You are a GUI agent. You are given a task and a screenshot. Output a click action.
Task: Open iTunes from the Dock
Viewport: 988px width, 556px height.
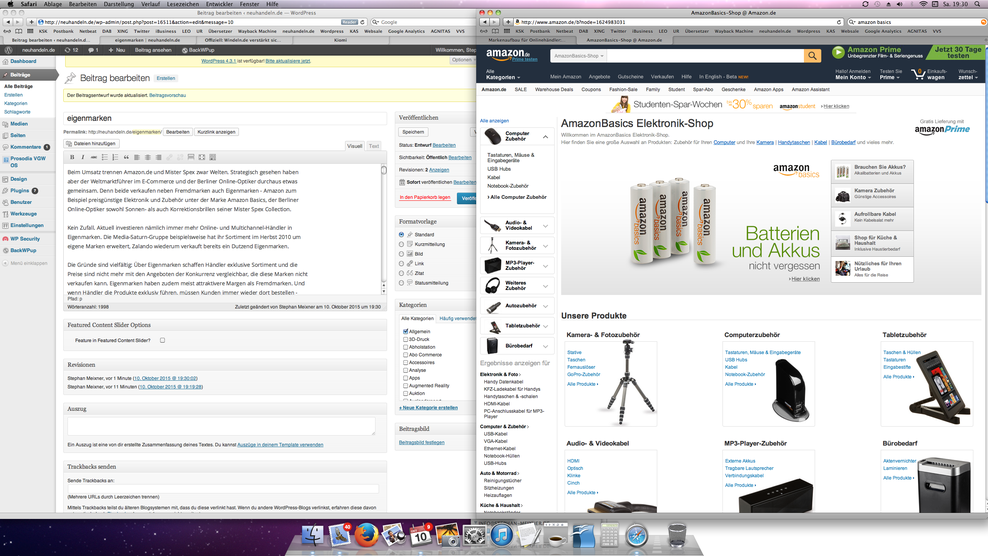pyautogui.click(x=502, y=535)
